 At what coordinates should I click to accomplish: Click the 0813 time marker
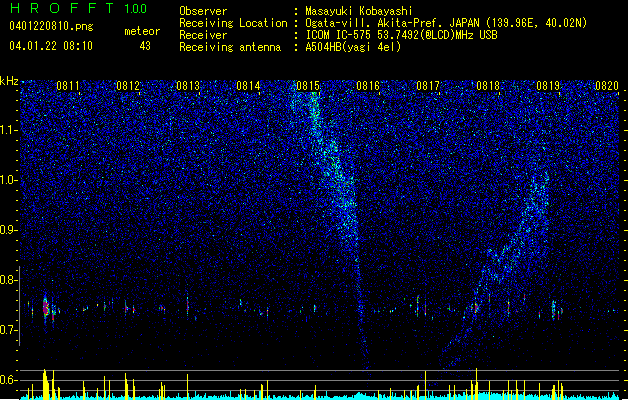[188, 86]
